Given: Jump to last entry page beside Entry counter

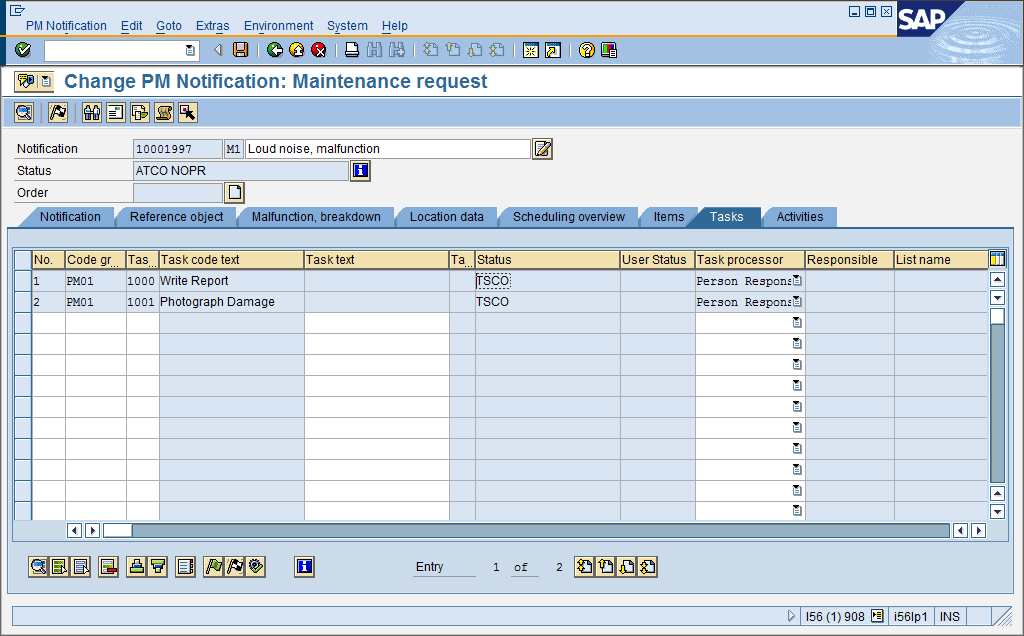Looking at the screenshot, I should coord(648,567).
